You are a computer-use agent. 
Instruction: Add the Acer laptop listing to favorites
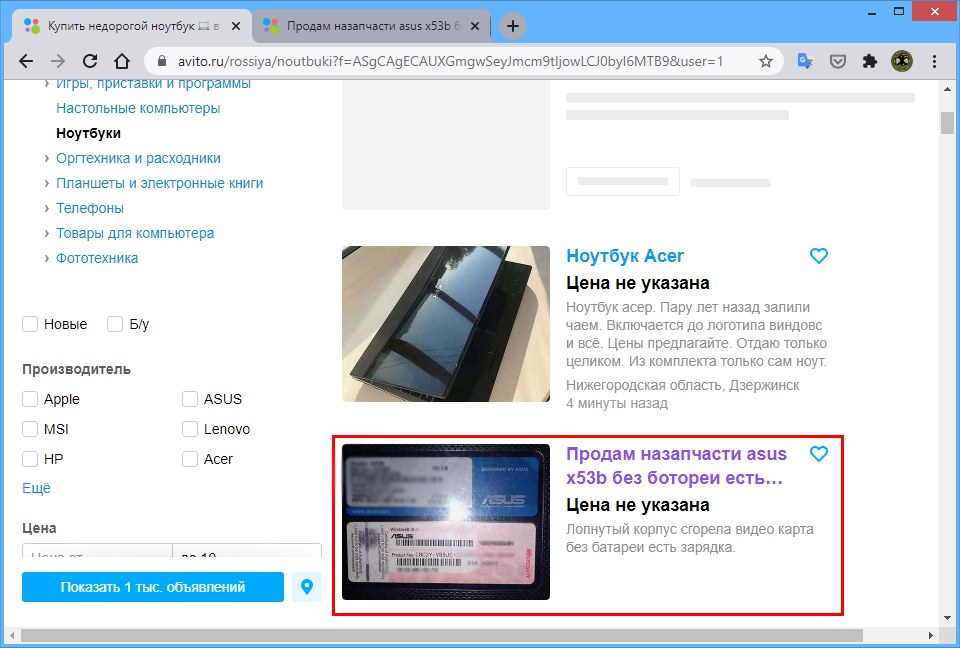[x=819, y=256]
